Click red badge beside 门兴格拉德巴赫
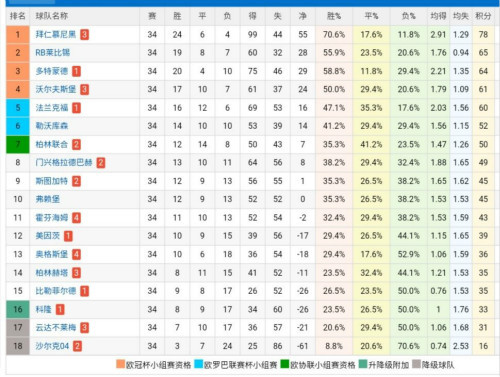 (x=101, y=163)
